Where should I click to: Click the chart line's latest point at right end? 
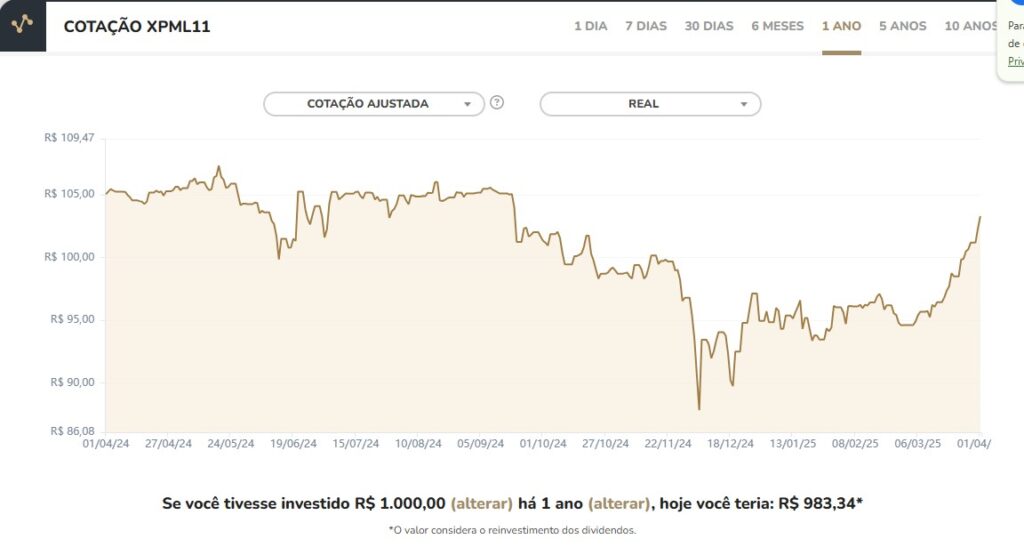[980, 217]
